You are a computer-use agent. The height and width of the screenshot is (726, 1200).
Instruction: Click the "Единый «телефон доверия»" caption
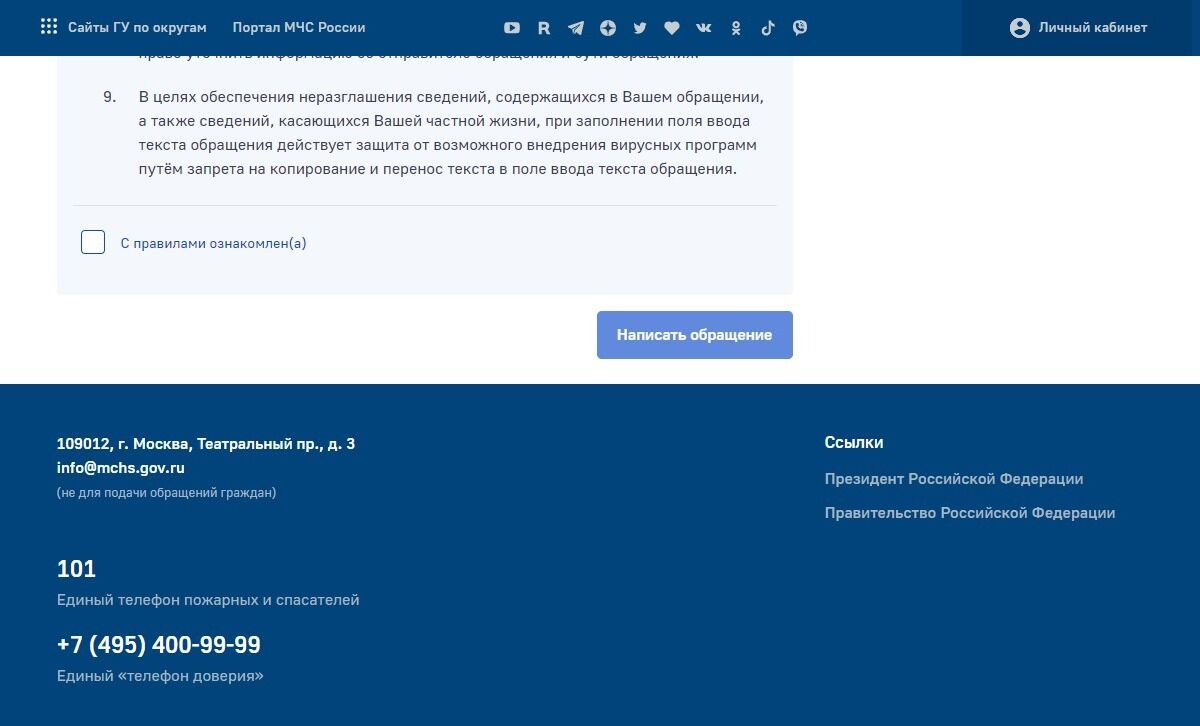(x=160, y=676)
